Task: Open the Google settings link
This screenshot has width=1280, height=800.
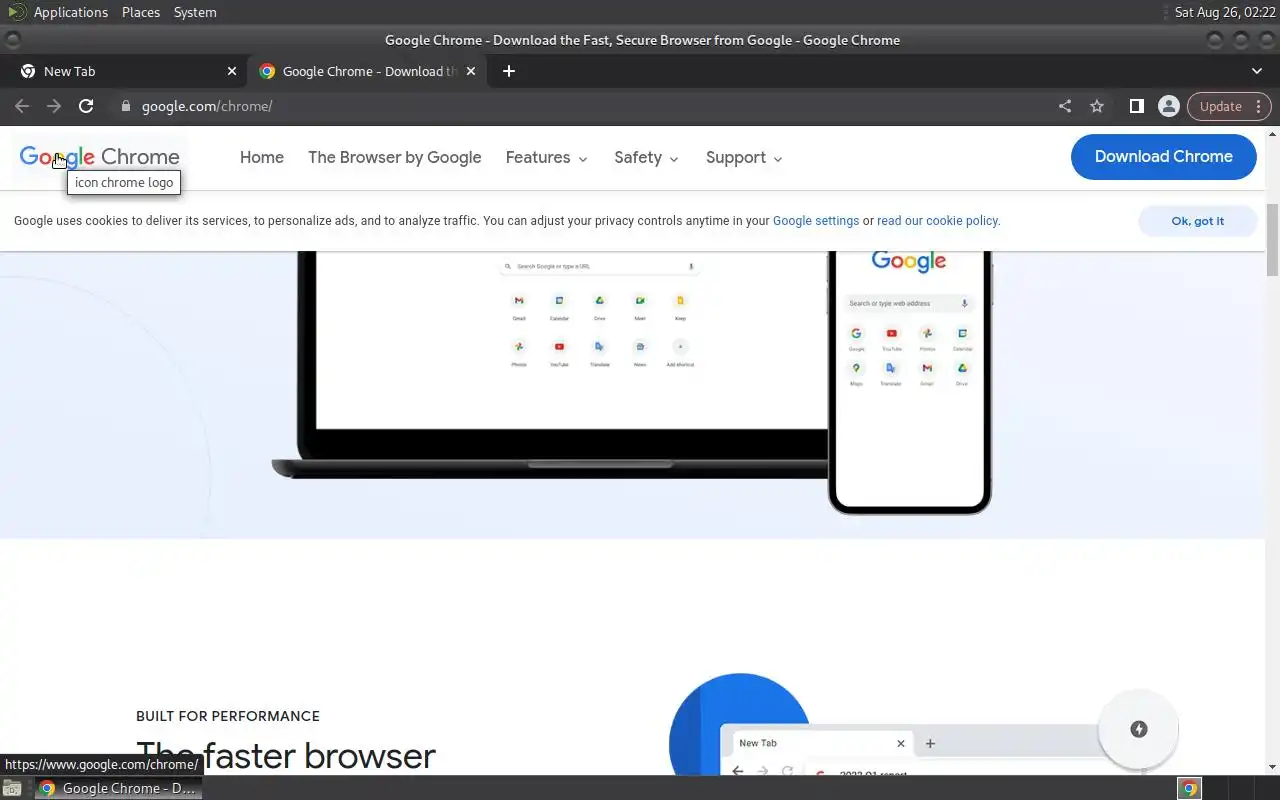Action: click(816, 221)
